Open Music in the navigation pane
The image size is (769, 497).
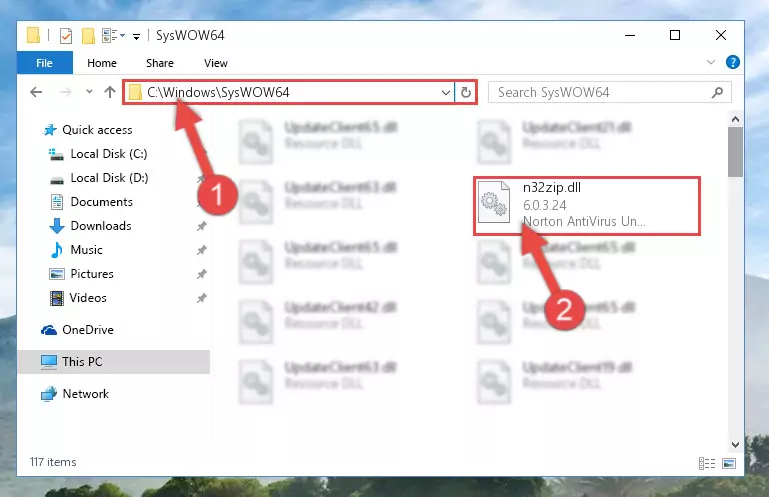[x=86, y=250]
